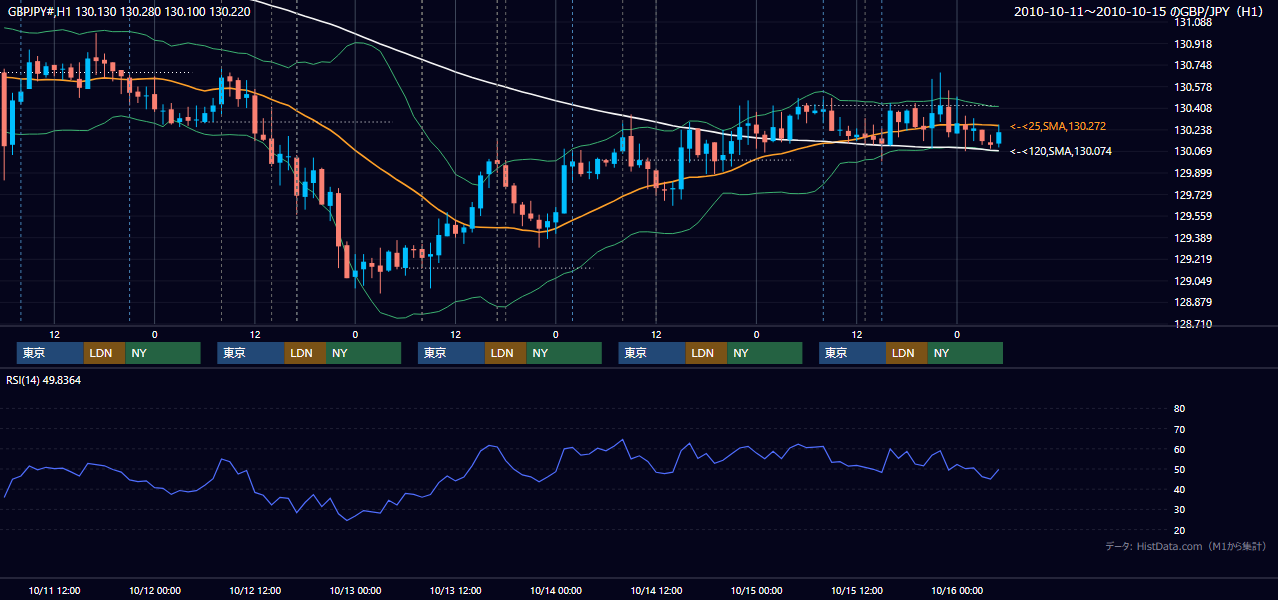The height and width of the screenshot is (600, 1278).
Task: Select price axis value 130.748
Action: (1192, 65)
